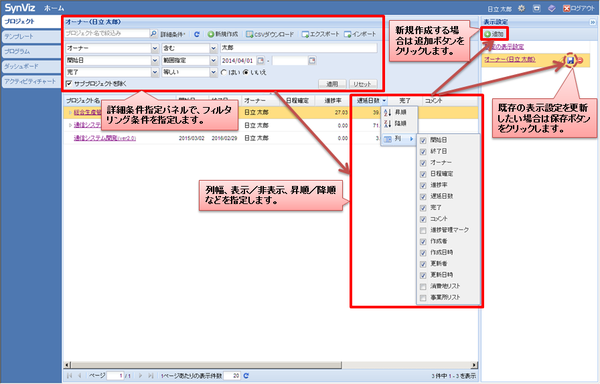600x384 pixels.
Task: Toggle the 作成者 column checkbox
Action: tap(423, 241)
